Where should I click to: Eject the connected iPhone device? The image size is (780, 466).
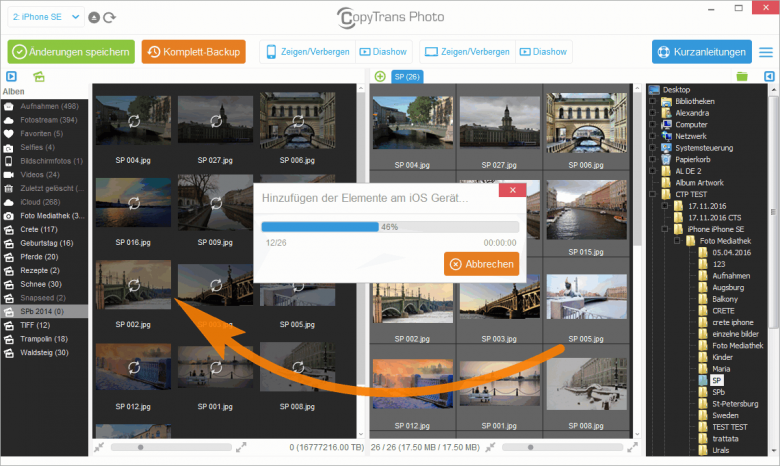point(93,17)
